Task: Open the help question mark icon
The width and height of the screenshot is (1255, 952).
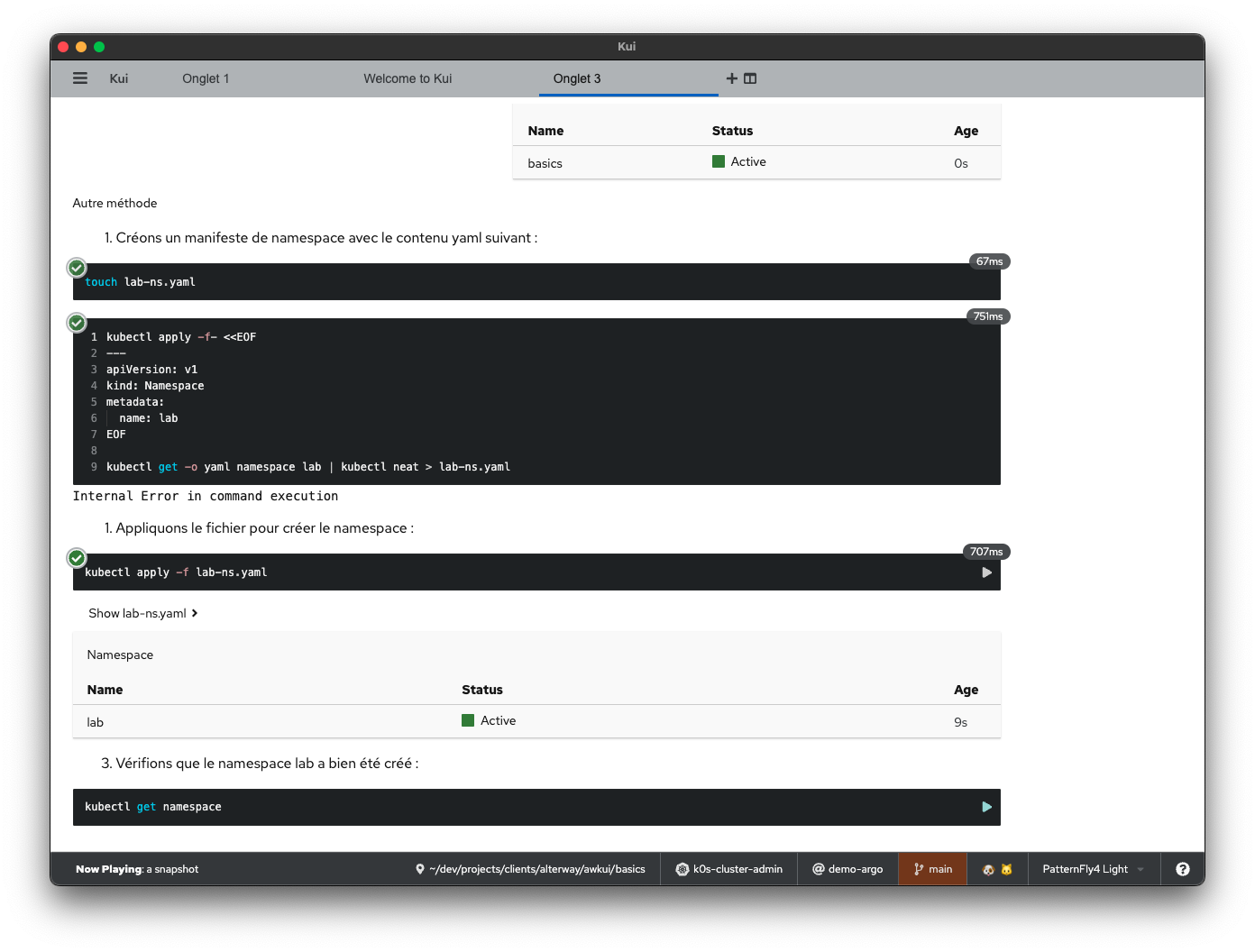Action: click(x=1182, y=869)
